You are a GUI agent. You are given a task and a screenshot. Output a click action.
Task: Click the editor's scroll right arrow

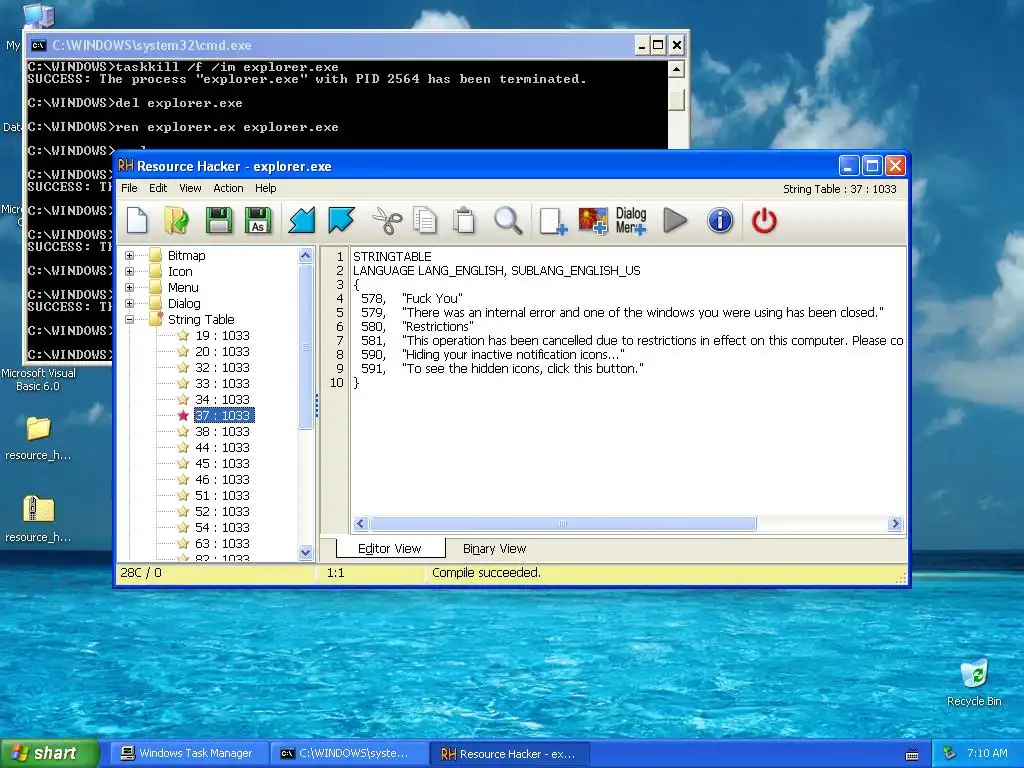[x=895, y=524]
